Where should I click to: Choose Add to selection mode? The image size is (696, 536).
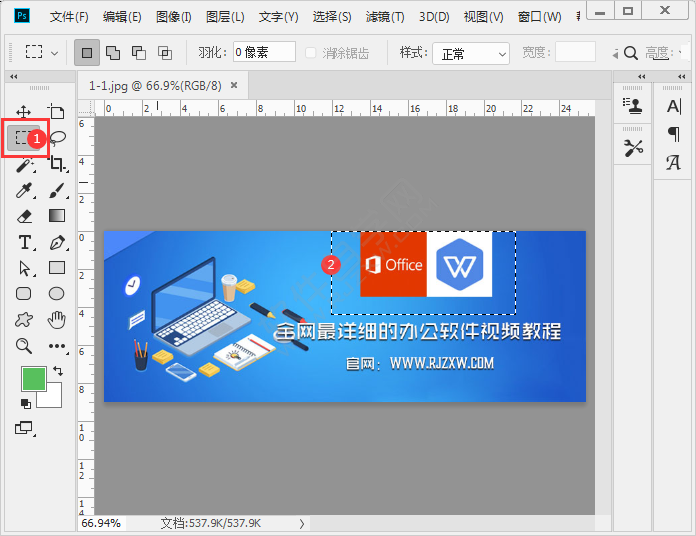tap(113, 53)
